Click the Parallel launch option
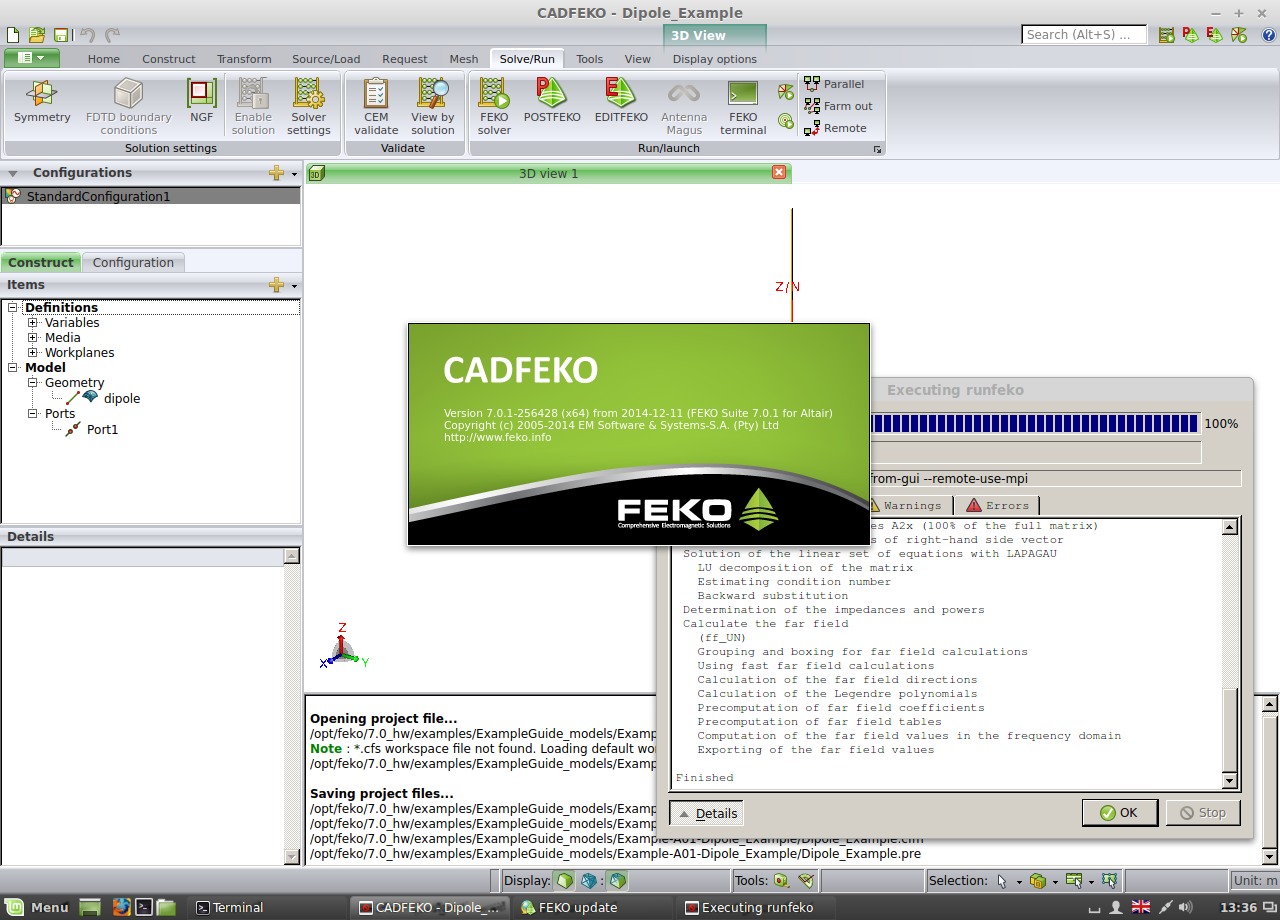The height and width of the screenshot is (920, 1280). click(834, 84)
